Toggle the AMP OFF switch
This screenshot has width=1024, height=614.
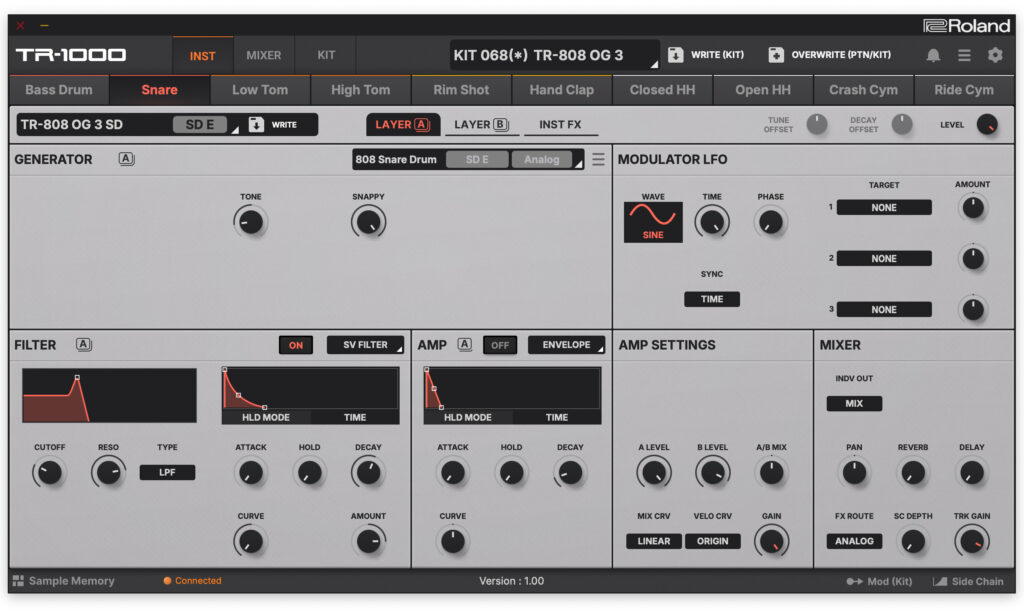pos(500,345)
